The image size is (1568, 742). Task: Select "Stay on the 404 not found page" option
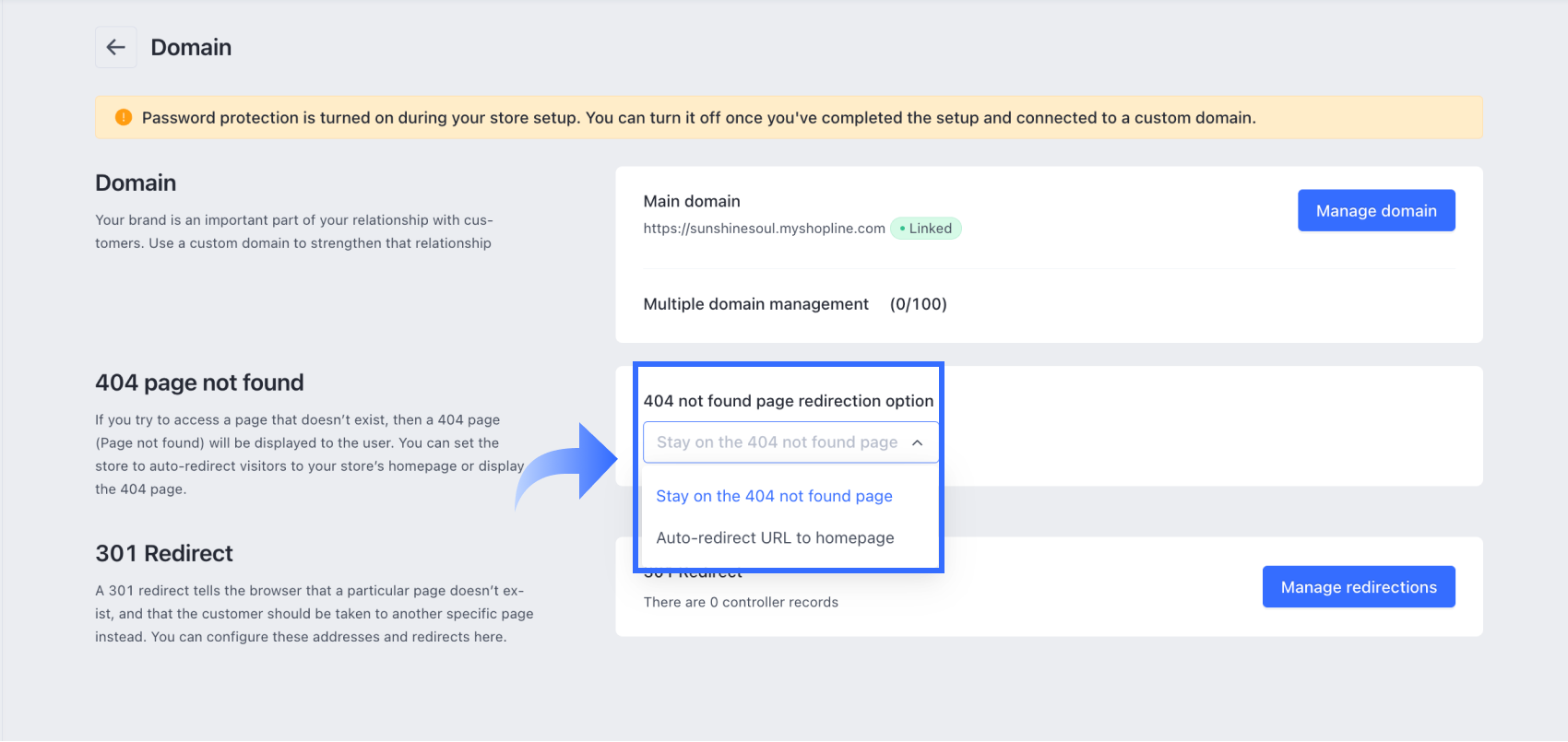(774, 496)
